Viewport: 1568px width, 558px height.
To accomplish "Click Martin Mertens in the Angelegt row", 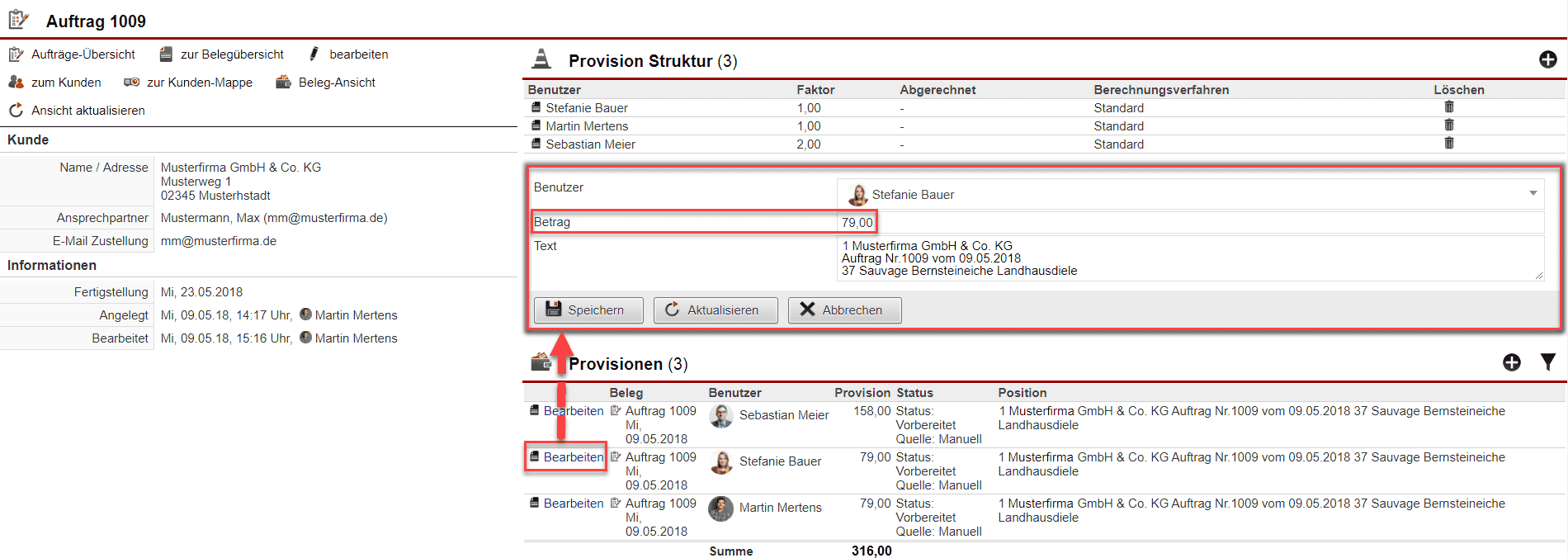I will tap(356, 315).
